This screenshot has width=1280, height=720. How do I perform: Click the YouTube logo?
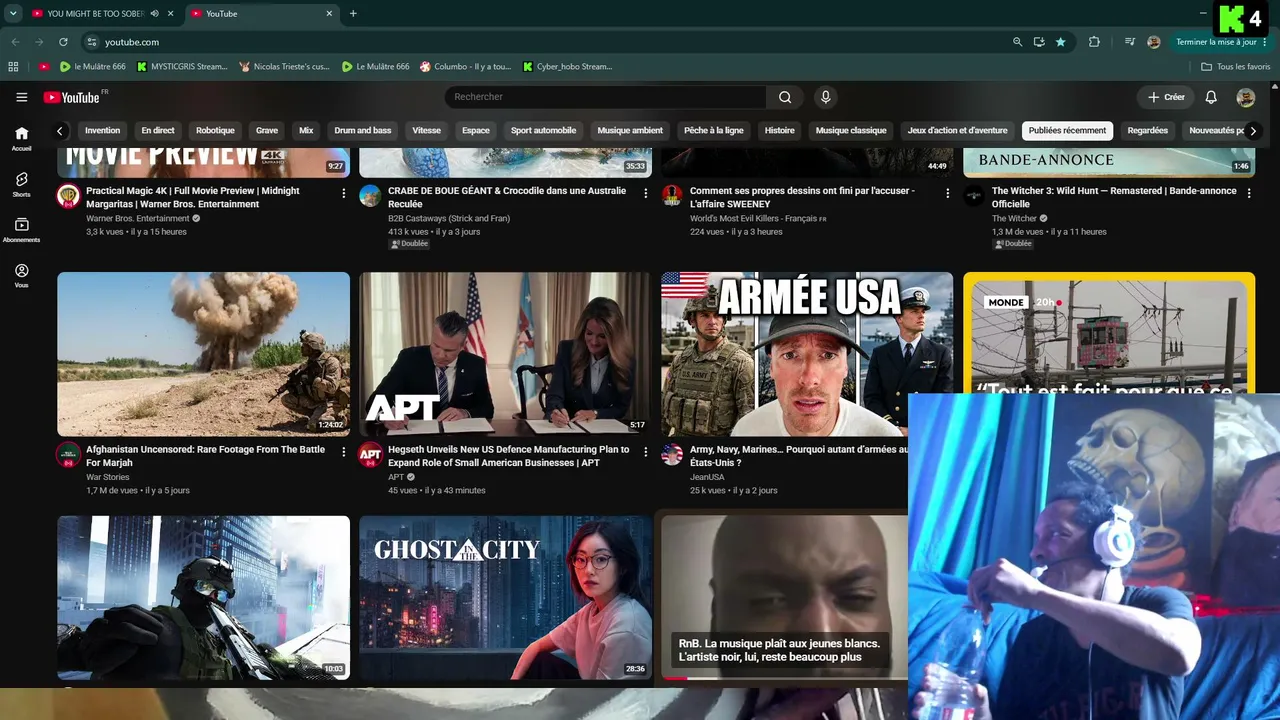point(72,97)
